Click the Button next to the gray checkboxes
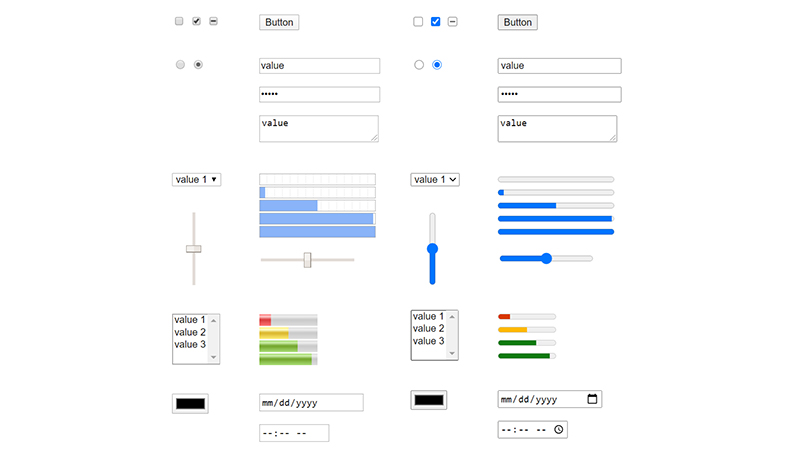The height and width of the screenshot is (450, 800). click(x=279, y=22)
